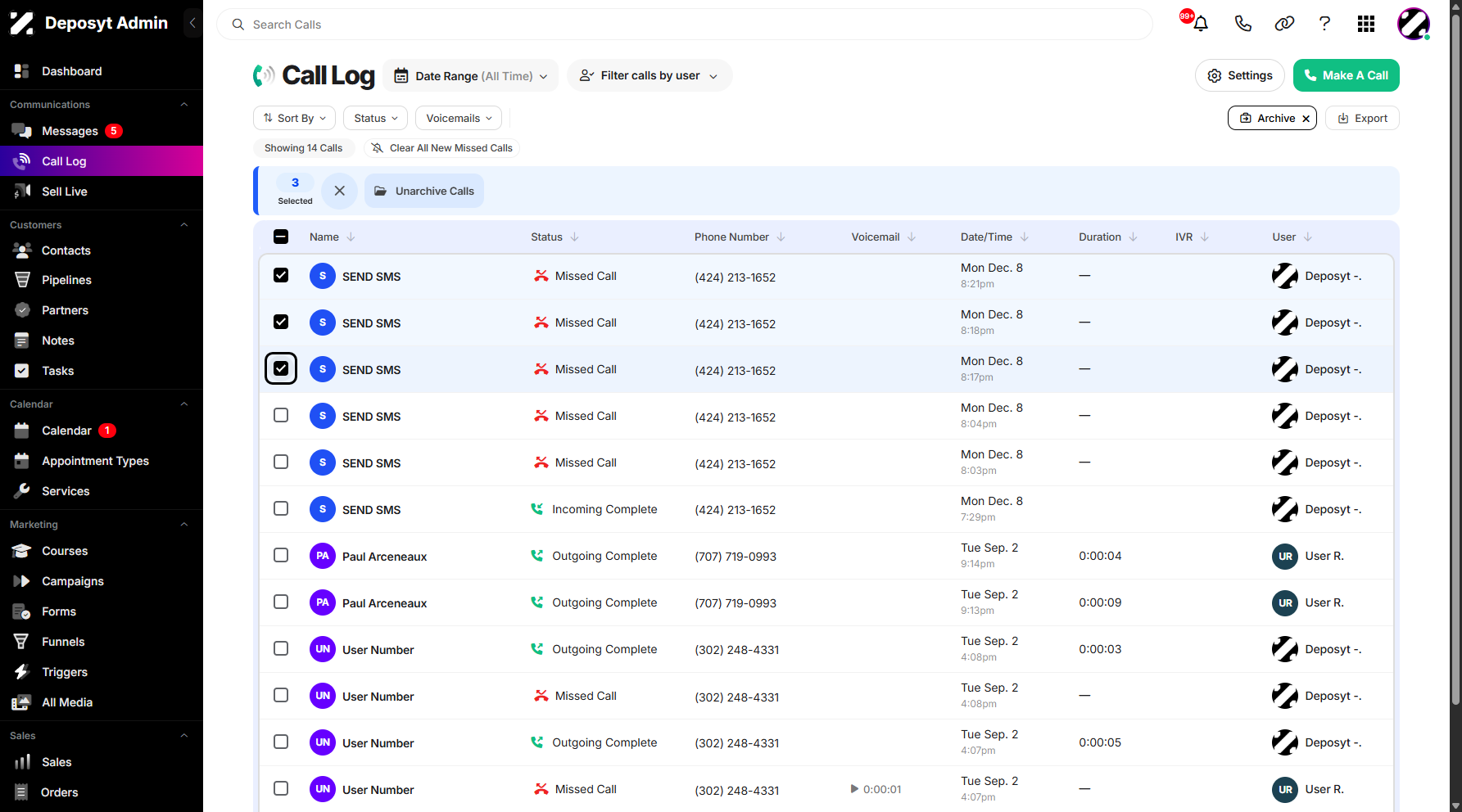
Task: Check the Incoming Complete 7:29pm call
Action: tap(281, 508)
